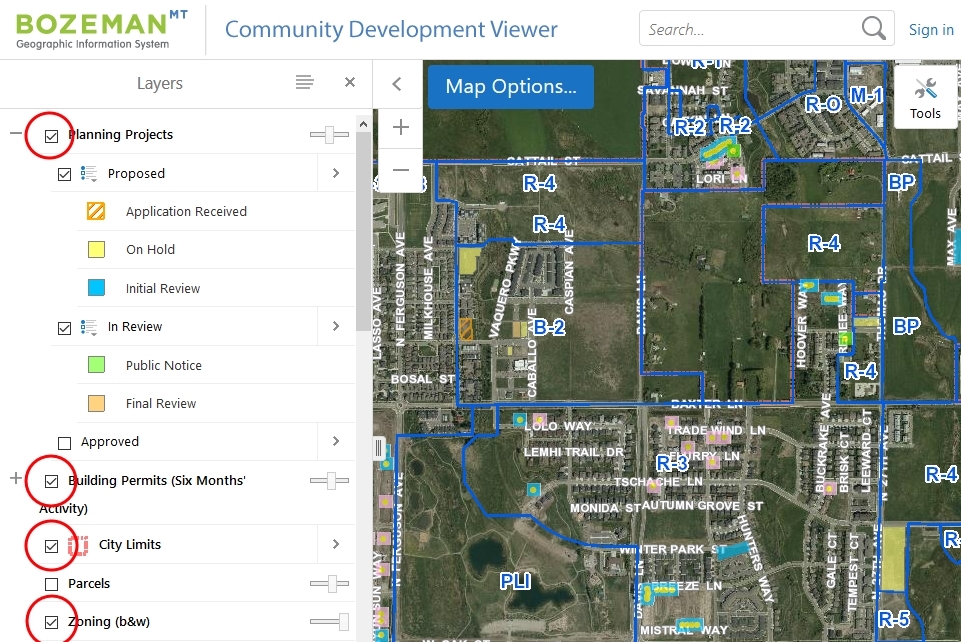Click the search magnifier icon
The width and height of the screenshot is (961, 642).
pyautogui.click(x=872, y=28)
